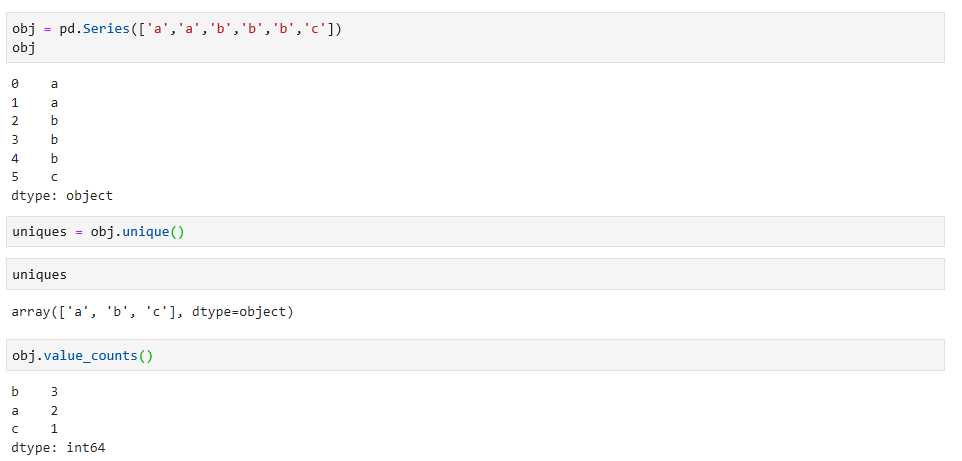The height and width of the screenshot is (461, 962).
Task: Click the b 3 row in counts output
Action: (34, 391)
